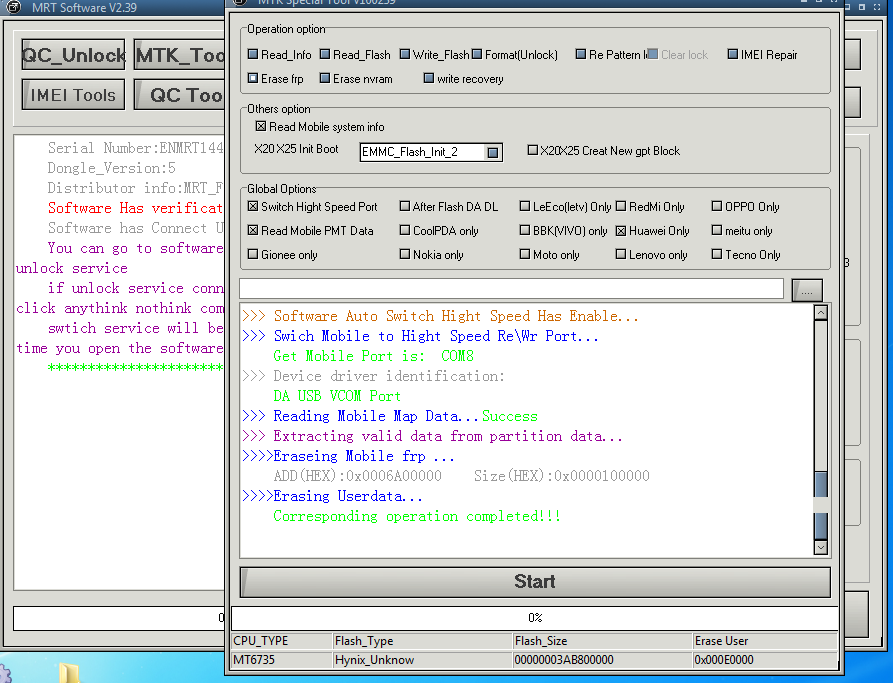Select Erase User value 0x000E0000
Image resolution: width=893 pixels, height=683 pixels.
click(x=765, y=660)
